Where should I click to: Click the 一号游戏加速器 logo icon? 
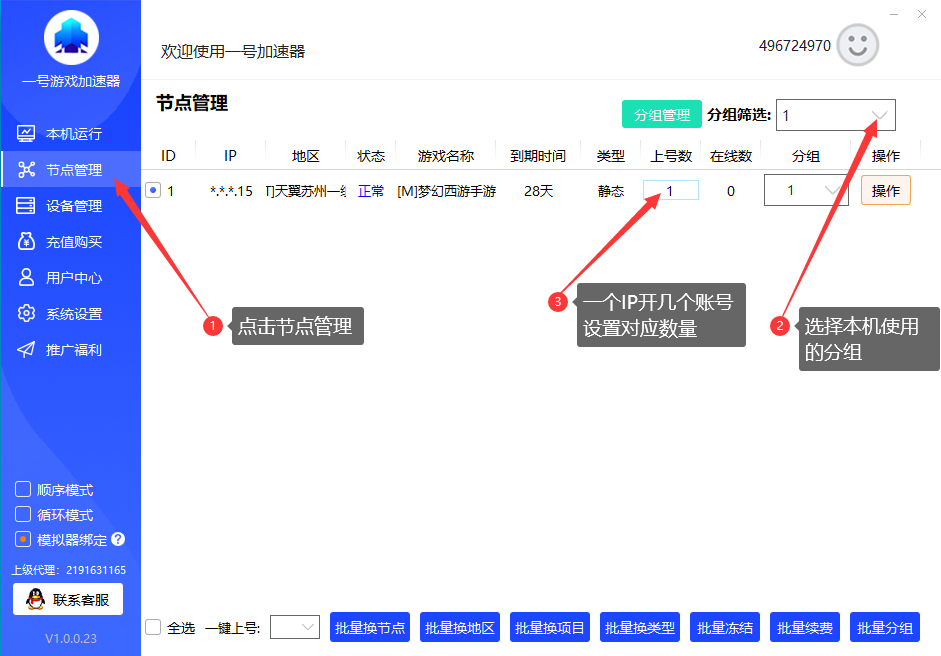(x=71, y=37)
